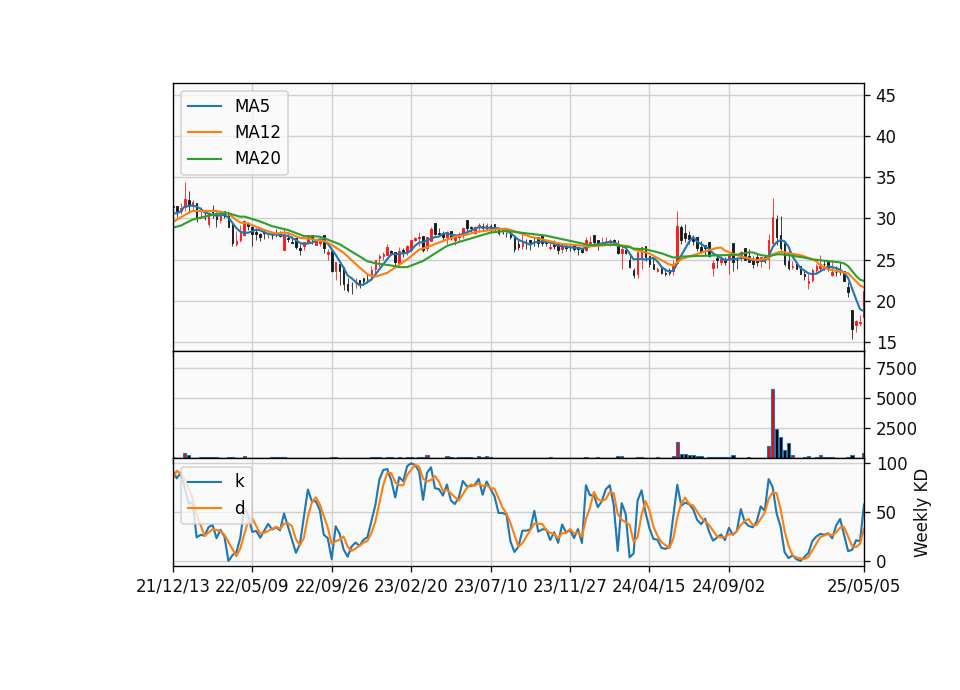The image size is (960, 690).
Task: Click the KD axis value 50
Action: (885, 512)
